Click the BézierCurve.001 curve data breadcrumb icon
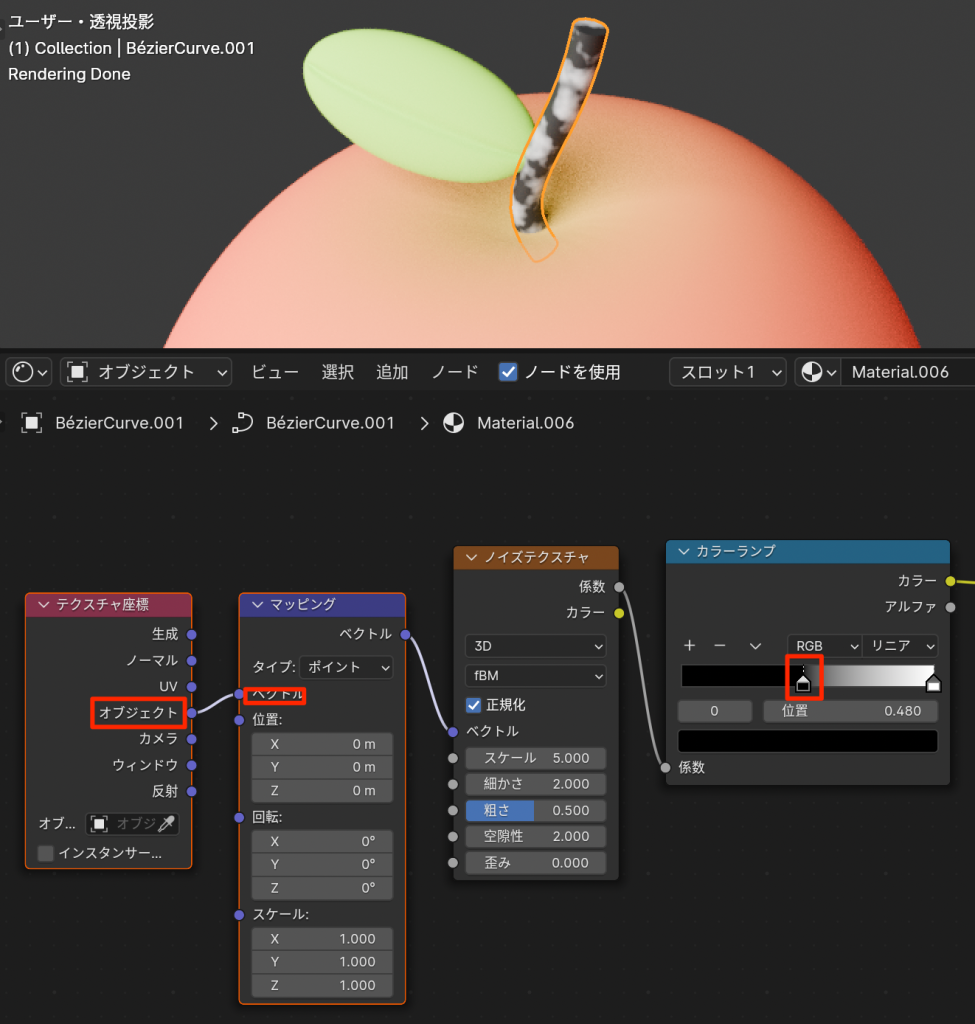 click(x=243, y=423)
